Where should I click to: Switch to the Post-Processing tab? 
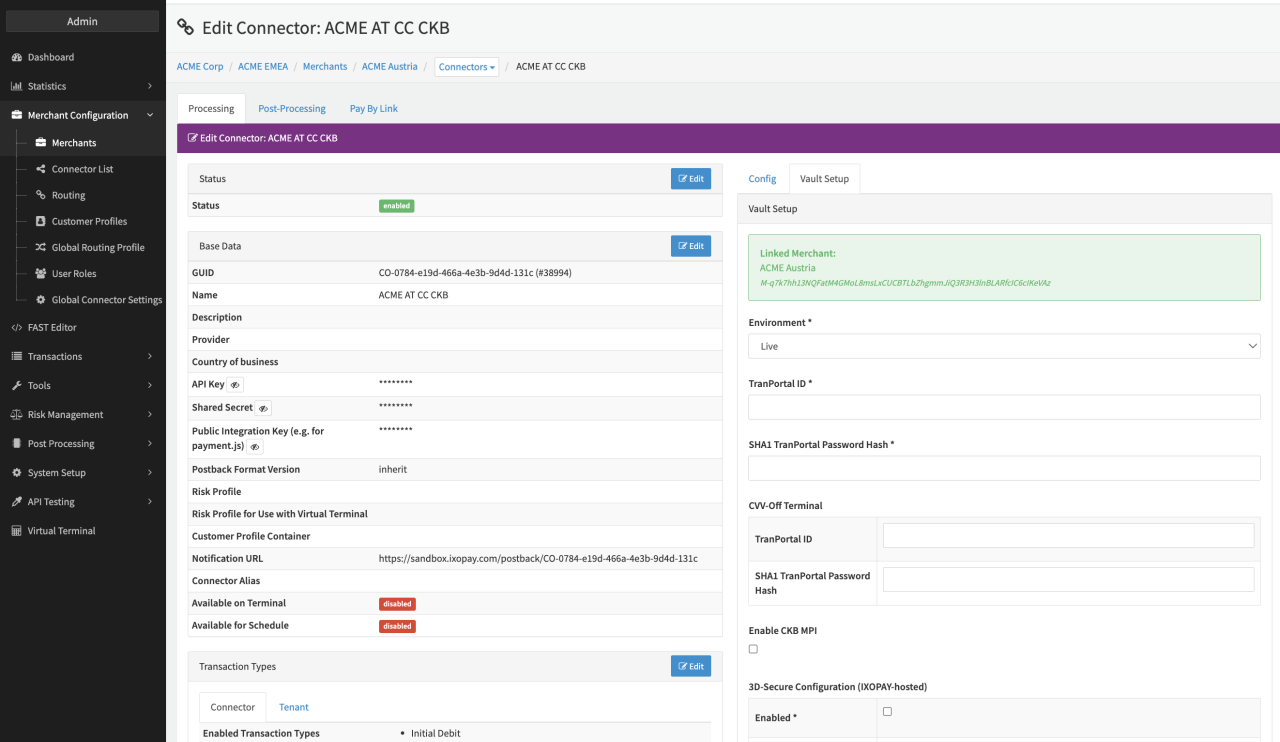(x=292, y=108)
